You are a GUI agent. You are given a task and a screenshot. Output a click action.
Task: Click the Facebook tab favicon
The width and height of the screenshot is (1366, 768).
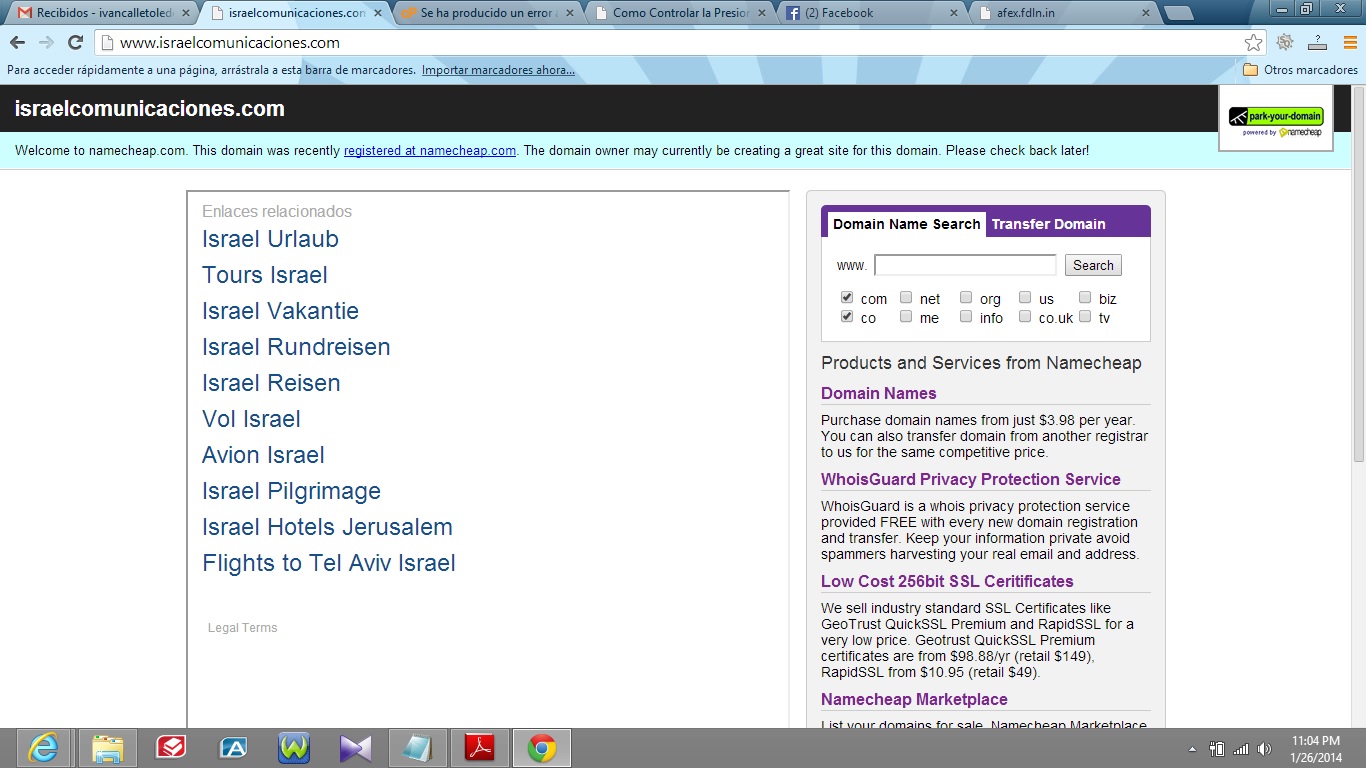793,13
